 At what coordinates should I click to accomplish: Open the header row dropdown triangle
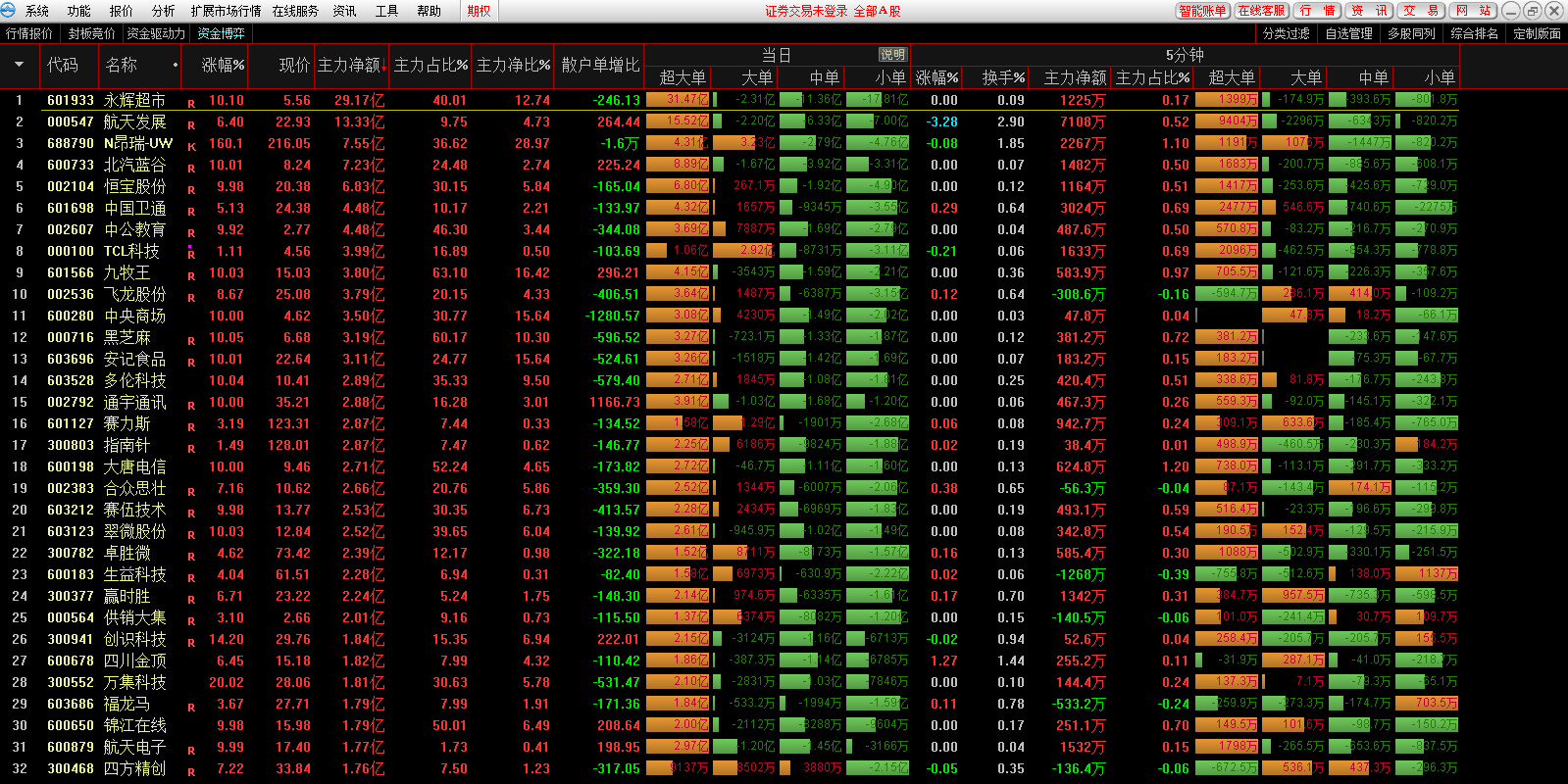(x=19, y=66)
